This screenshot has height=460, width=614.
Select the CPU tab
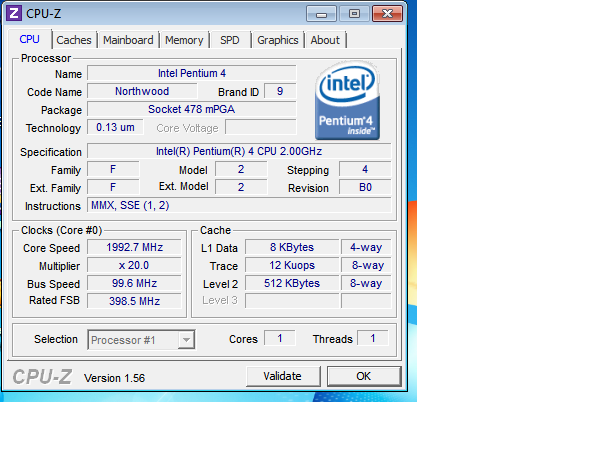[x=30, y=40]
